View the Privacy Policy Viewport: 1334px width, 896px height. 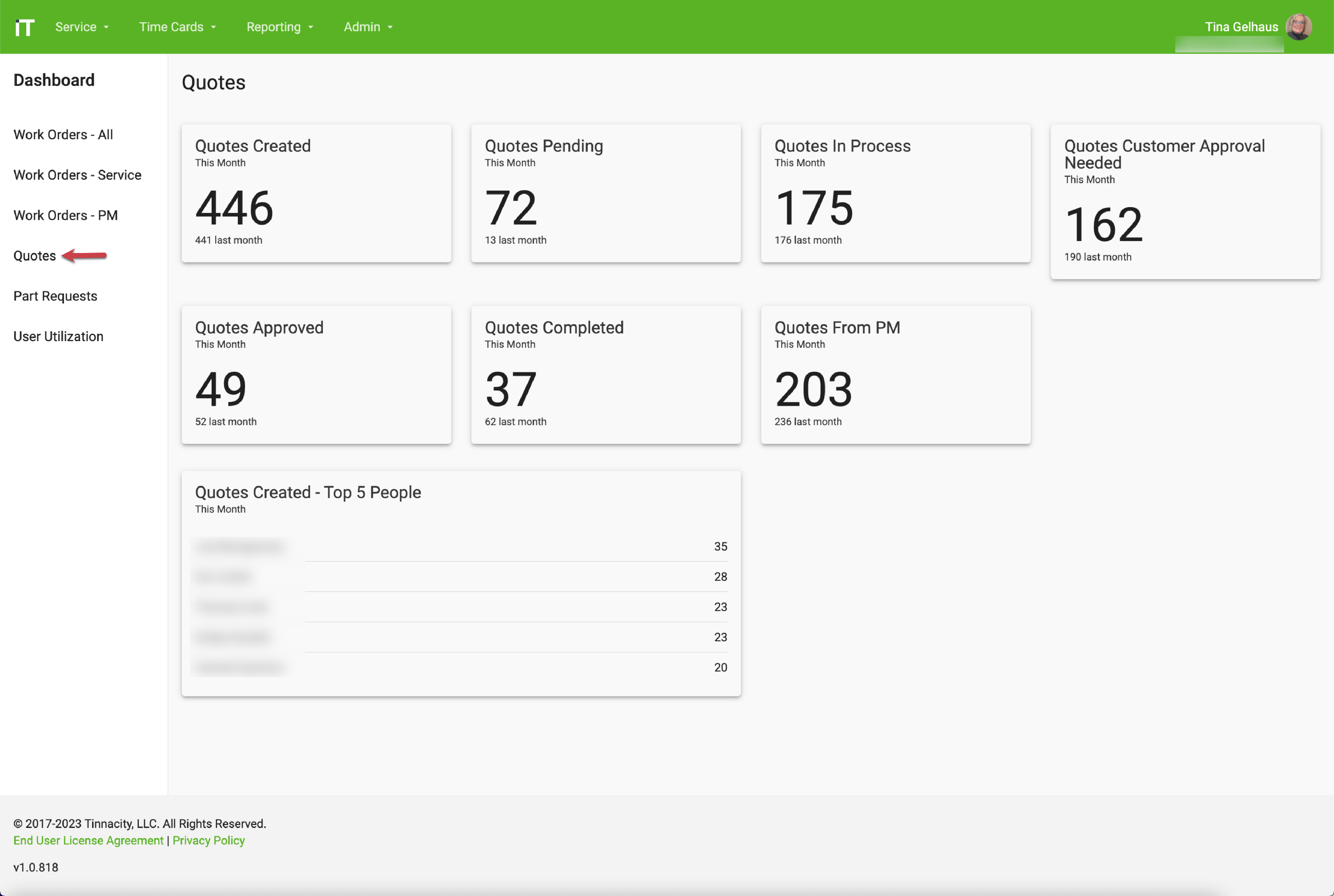tap(209, 840)
